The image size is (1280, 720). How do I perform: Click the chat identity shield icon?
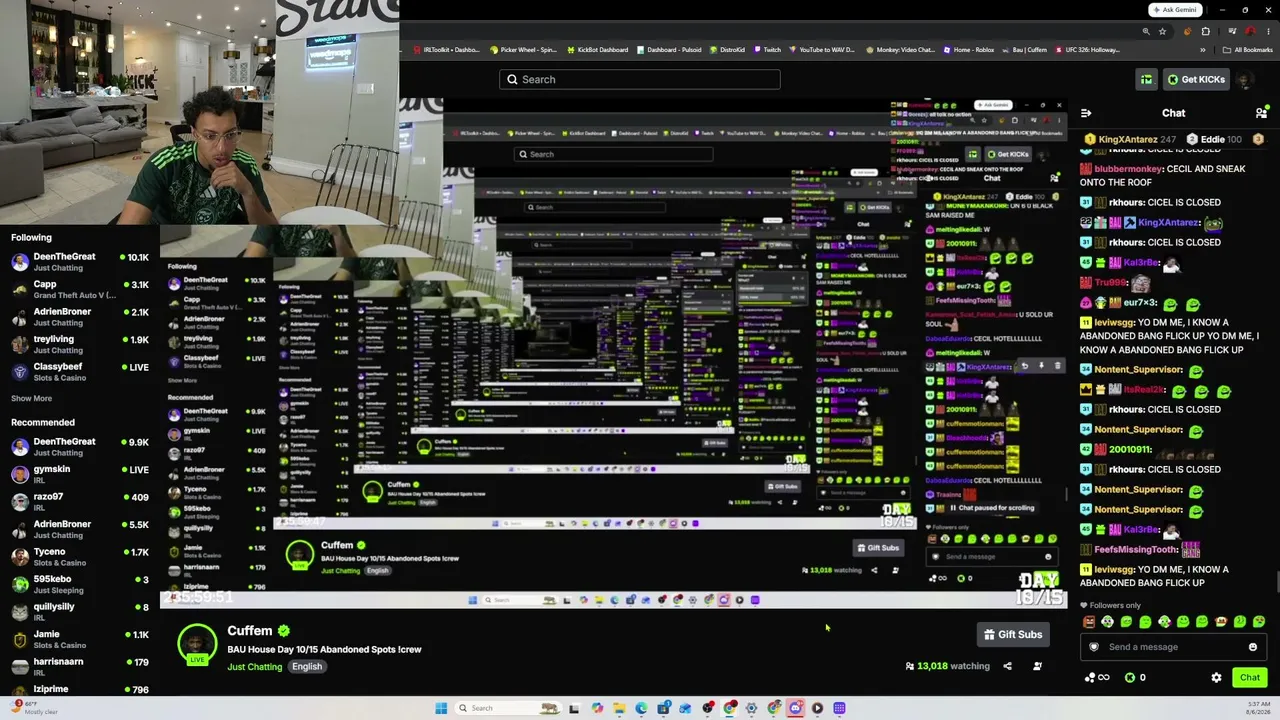[1093, 647]
